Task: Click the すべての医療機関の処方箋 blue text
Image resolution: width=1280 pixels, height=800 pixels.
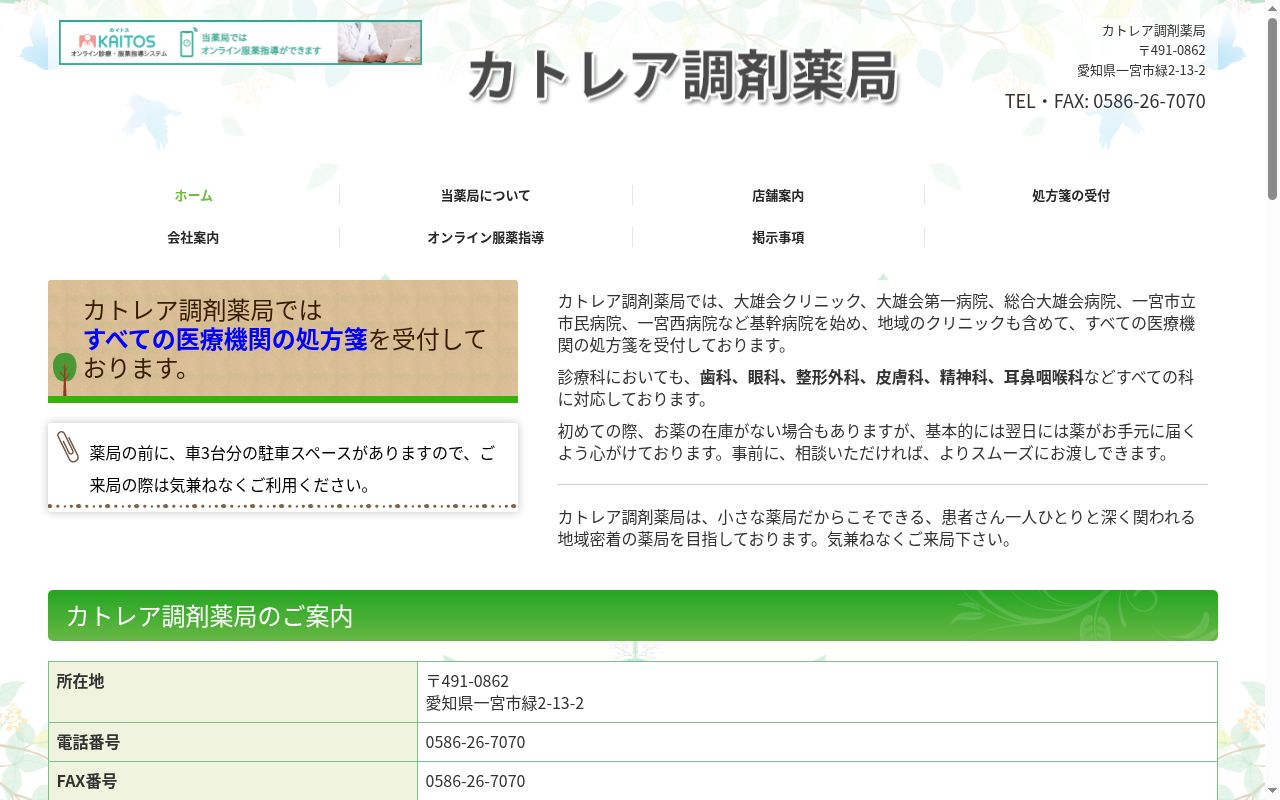Action: [x=226, y=339]
